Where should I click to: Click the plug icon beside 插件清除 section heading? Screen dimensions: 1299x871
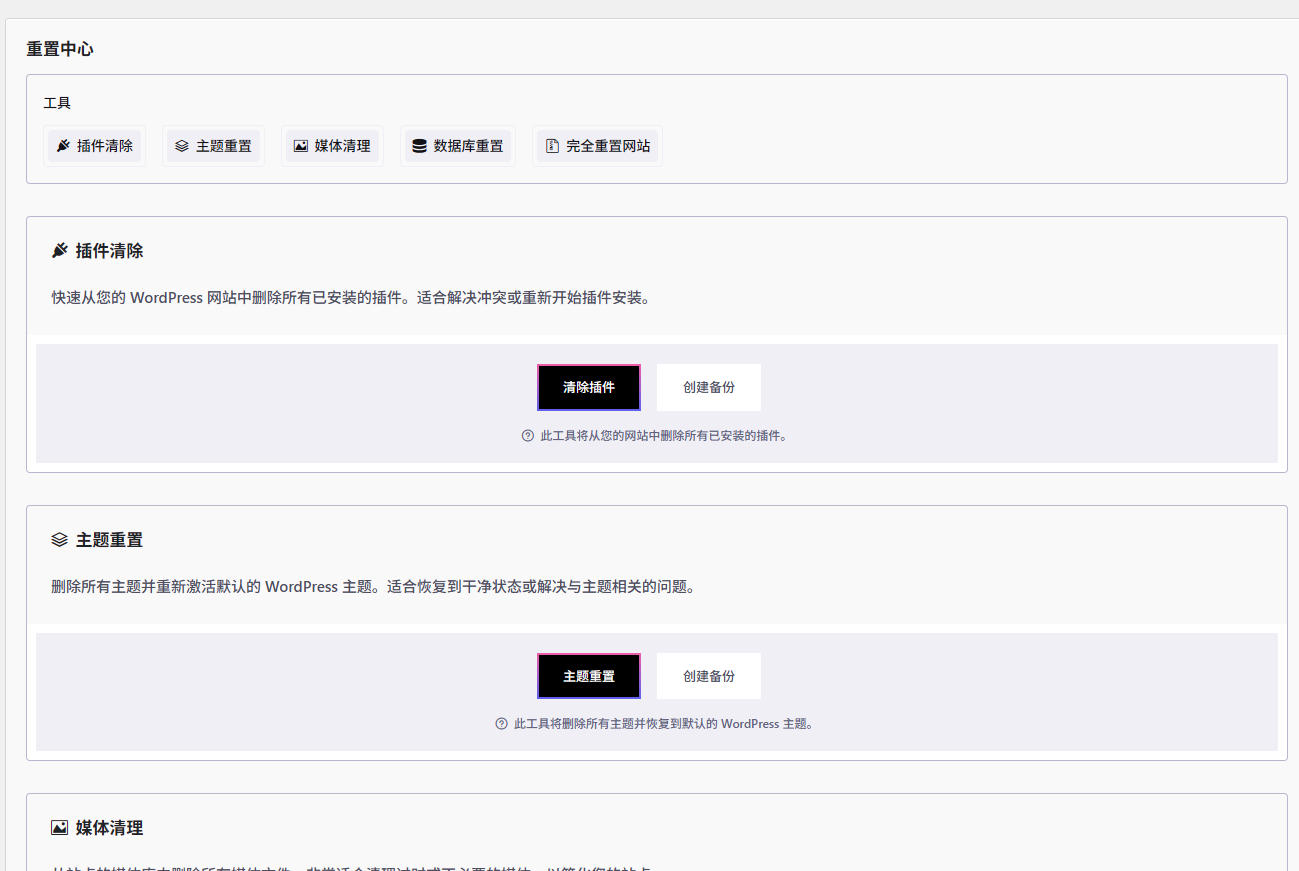pyautogui.click(x=59, y=250)
